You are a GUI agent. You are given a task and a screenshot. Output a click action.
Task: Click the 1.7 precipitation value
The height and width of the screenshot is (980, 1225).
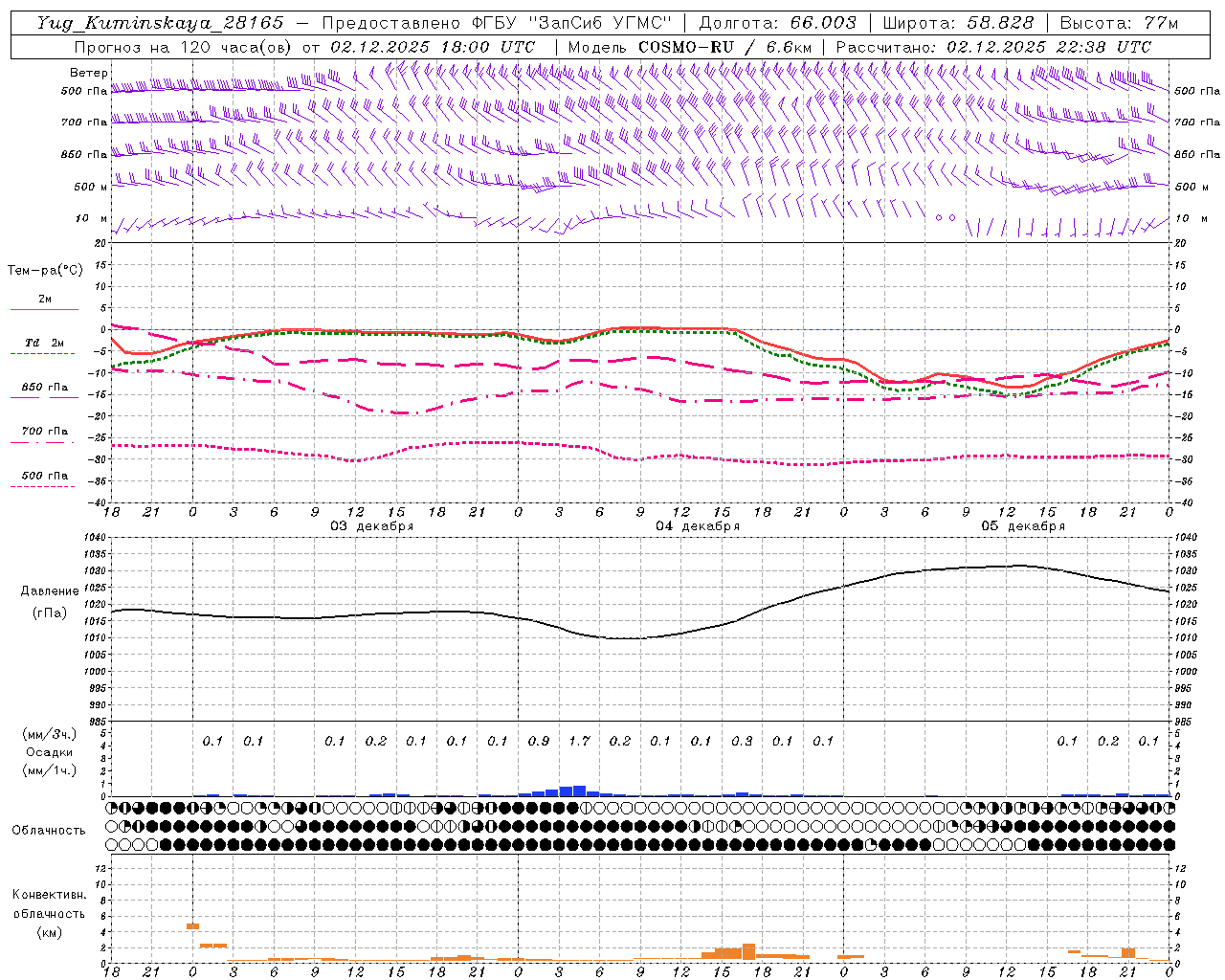[x=579, y=742]
